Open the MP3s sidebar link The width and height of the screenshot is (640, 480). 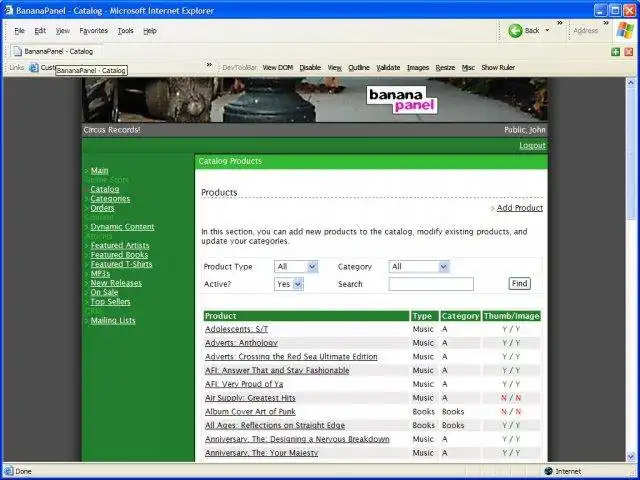(x=100, y=273)
